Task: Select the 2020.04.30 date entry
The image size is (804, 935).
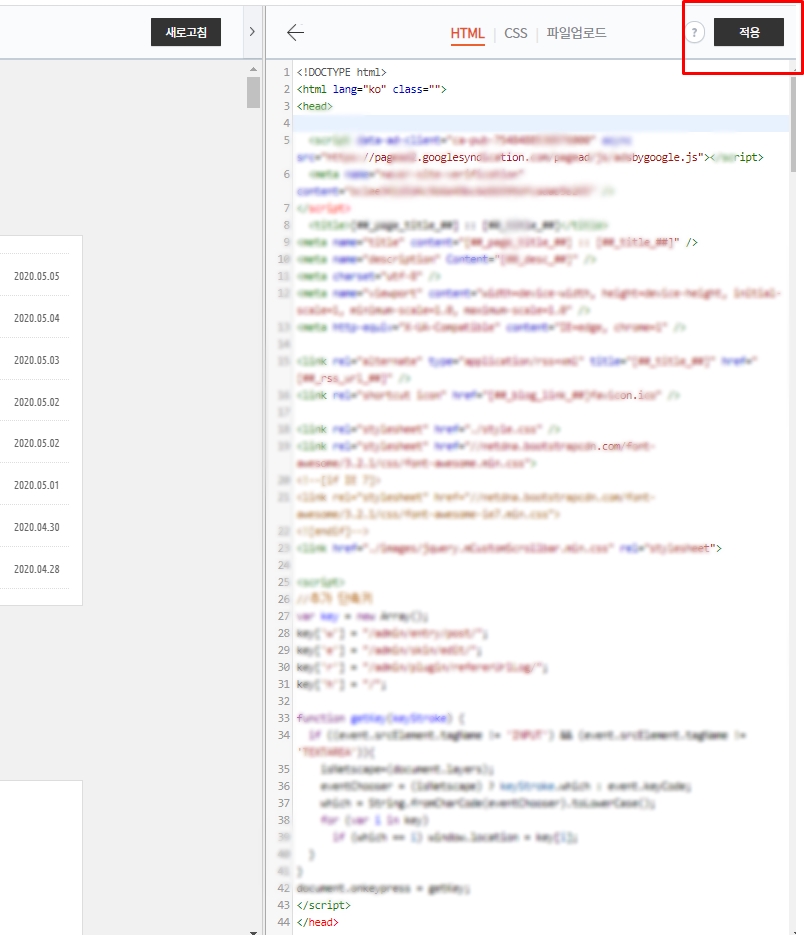Action: click(37, 527)
